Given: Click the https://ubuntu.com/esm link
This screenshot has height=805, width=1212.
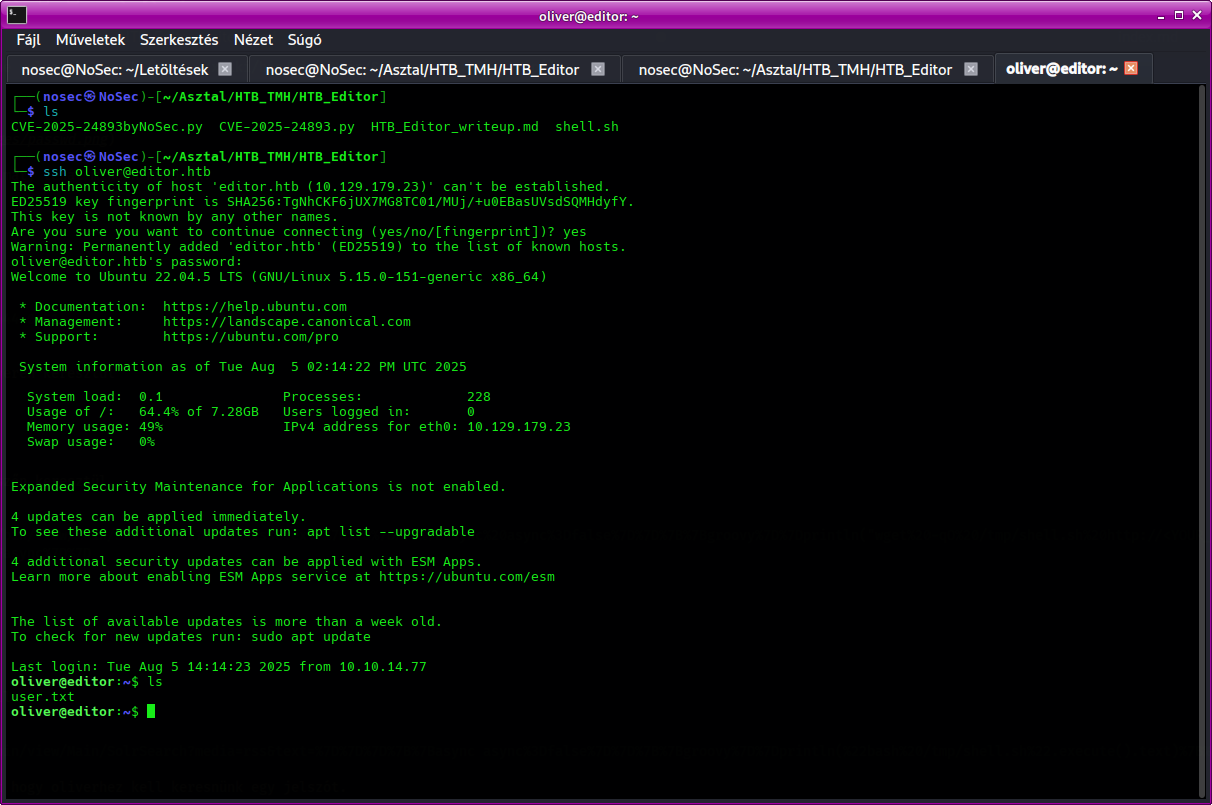Looking at the screenshot, I should pos(466,577).
